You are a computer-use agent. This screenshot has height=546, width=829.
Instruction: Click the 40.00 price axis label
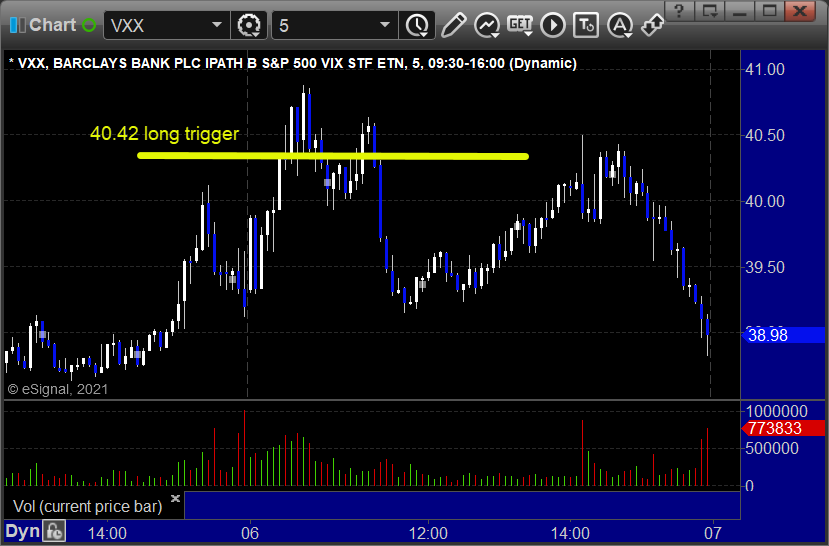coord(764,201)
